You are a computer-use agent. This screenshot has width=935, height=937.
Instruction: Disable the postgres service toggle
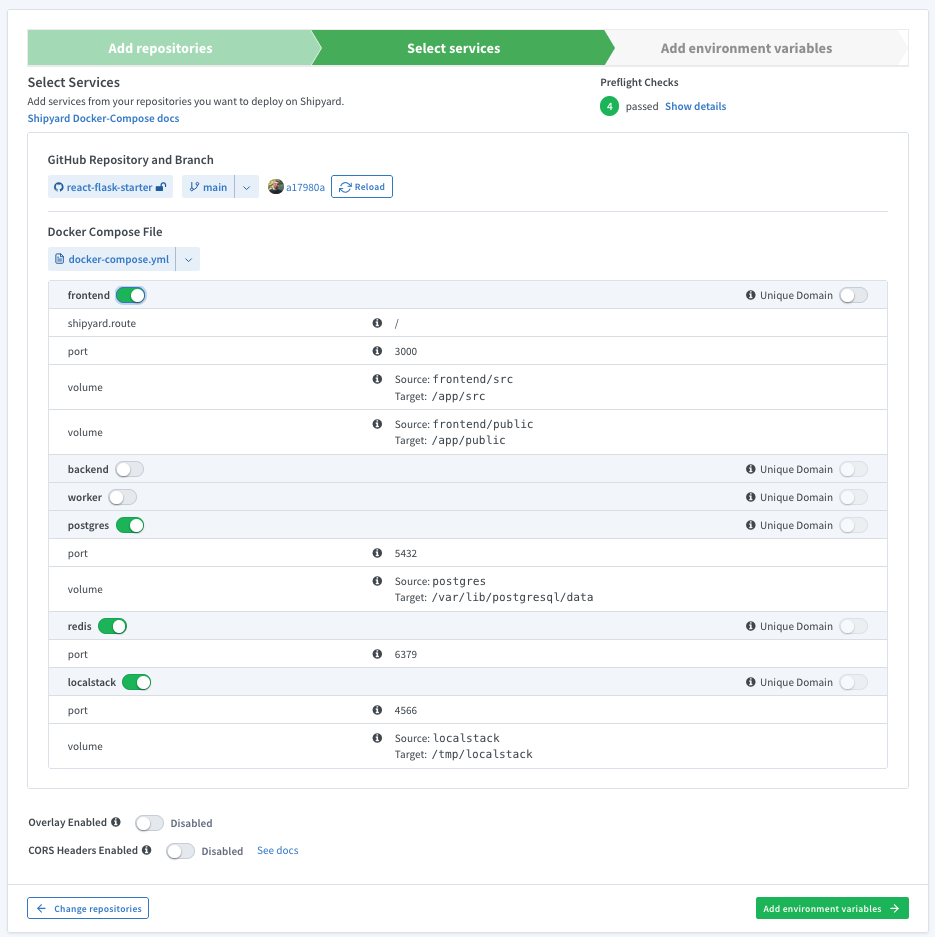tap(130, 525)
